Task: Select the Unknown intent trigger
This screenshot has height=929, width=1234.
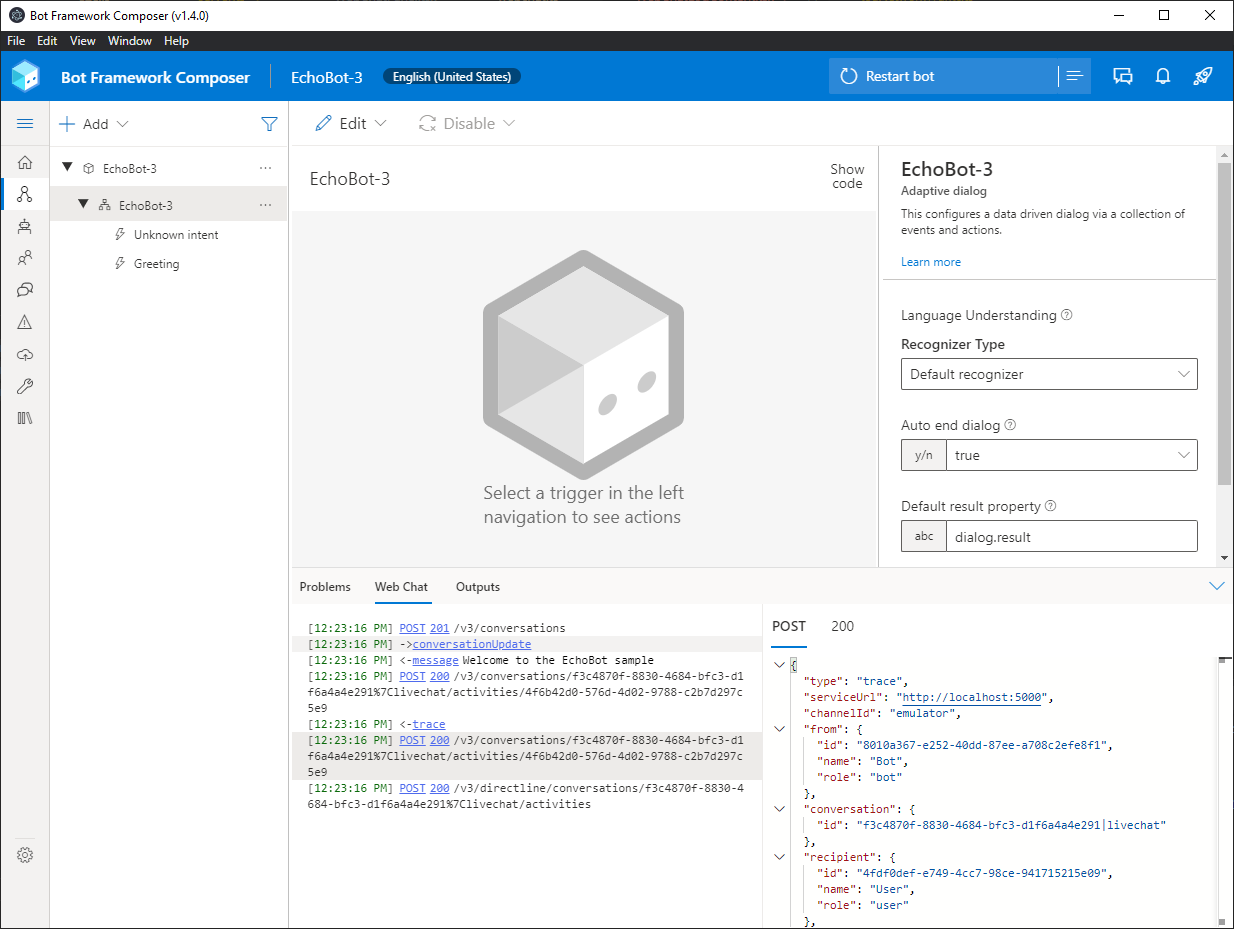Action: pyautogui.click(x=176, y=235)
